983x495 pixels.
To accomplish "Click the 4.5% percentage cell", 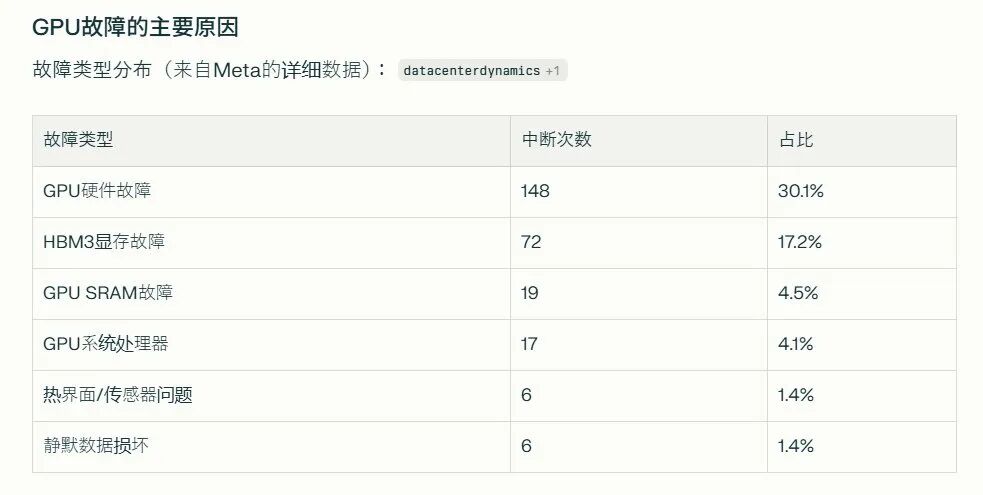I will tap(798, 293).
